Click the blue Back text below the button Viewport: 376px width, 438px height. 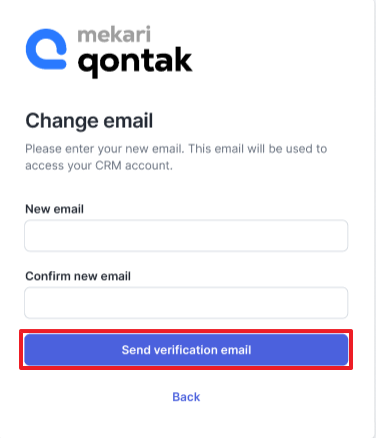pyautogui.click(x=186, y=397)
